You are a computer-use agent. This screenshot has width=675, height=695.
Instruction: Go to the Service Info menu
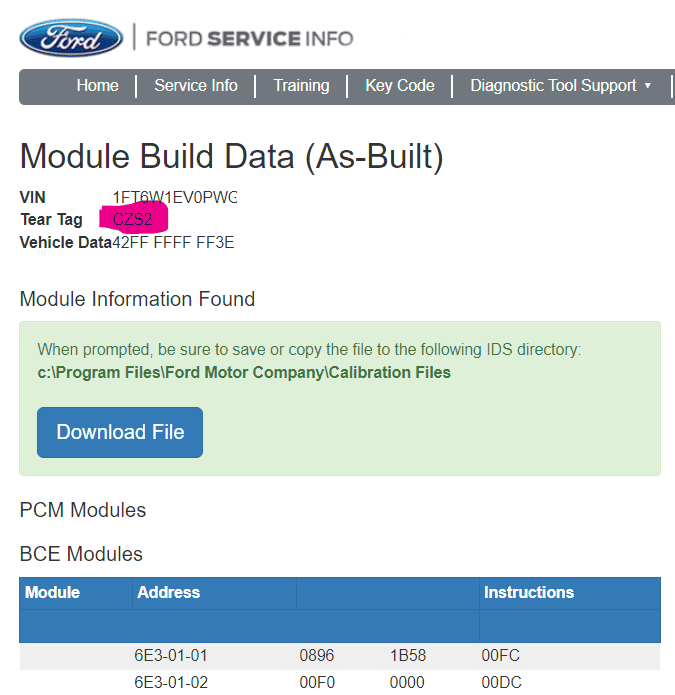pos(196,86)
